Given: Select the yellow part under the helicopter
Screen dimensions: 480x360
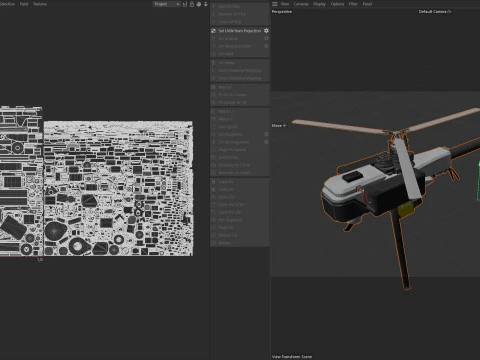Looking at the screenshot, I should [x=405, y=210].
